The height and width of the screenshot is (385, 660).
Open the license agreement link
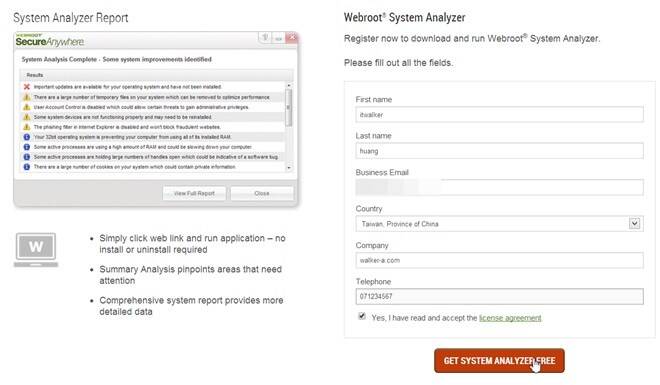click(x=510, y=318)
